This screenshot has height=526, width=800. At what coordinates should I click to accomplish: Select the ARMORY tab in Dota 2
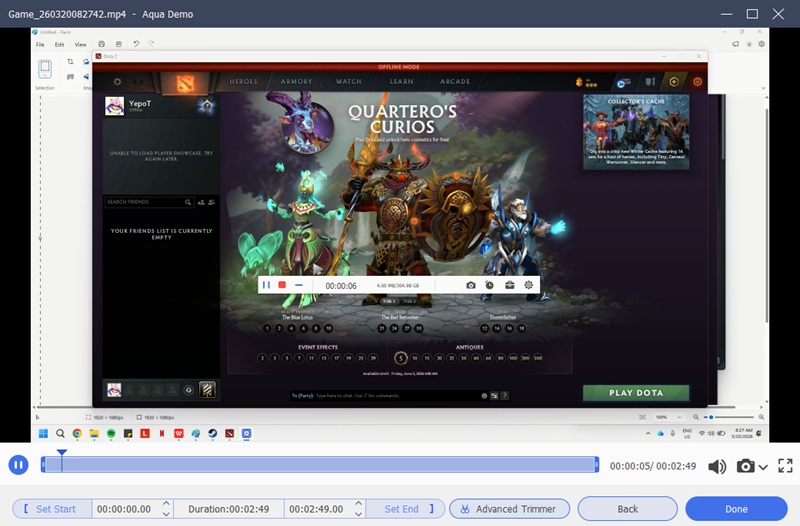click(x=296, y=82)
